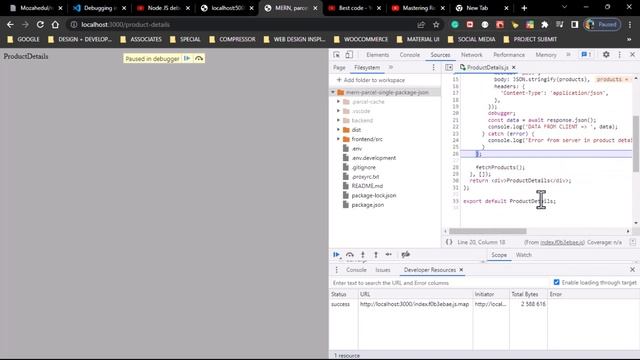Open the .env file
The height and width of the screenshot is (360, 640).
click(356, 149)
